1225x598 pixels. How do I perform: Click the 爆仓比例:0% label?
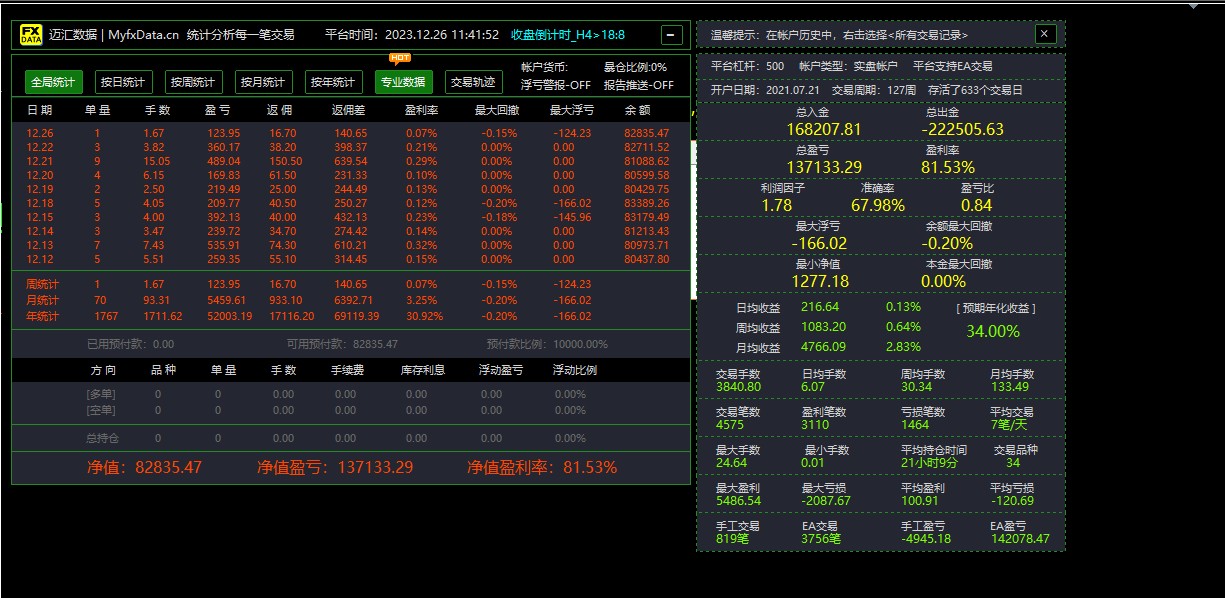635,67
